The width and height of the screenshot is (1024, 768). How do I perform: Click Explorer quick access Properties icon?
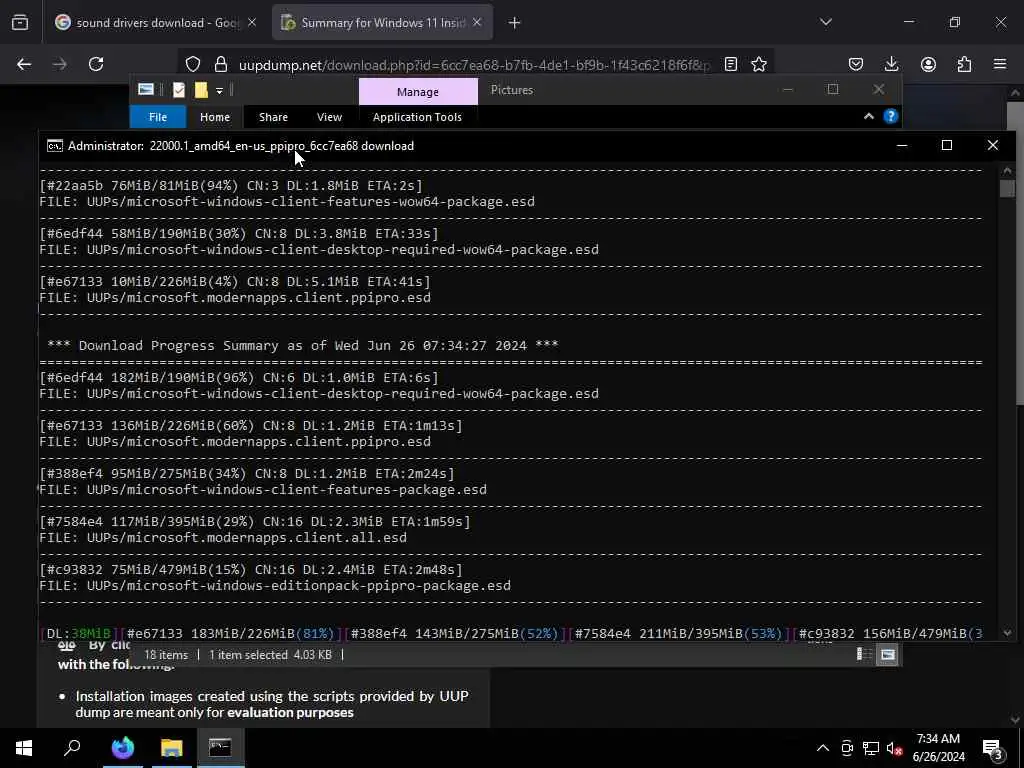click(x=178, y=90)
